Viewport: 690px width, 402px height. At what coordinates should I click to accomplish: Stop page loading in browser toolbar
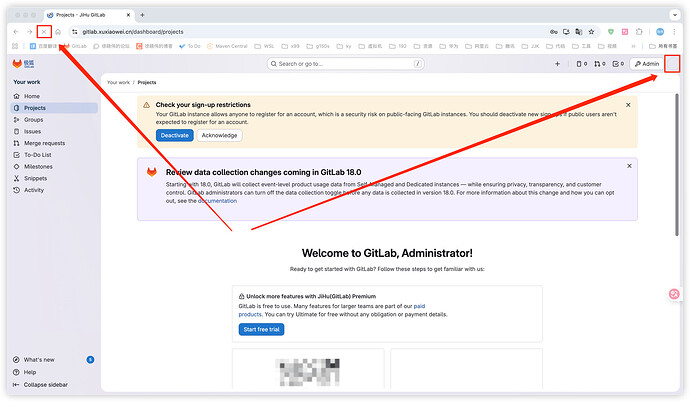[44, 32]
